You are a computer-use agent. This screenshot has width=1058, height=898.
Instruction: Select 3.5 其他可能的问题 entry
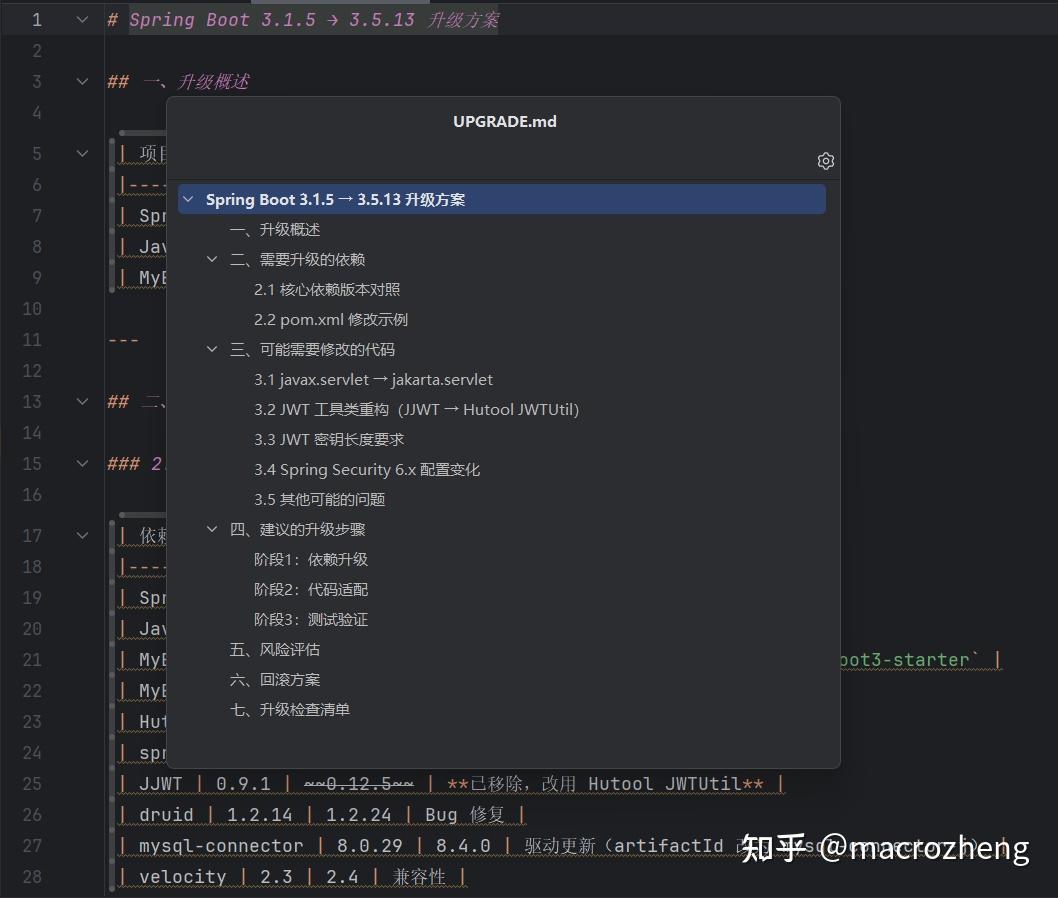[x=319, y=500]
